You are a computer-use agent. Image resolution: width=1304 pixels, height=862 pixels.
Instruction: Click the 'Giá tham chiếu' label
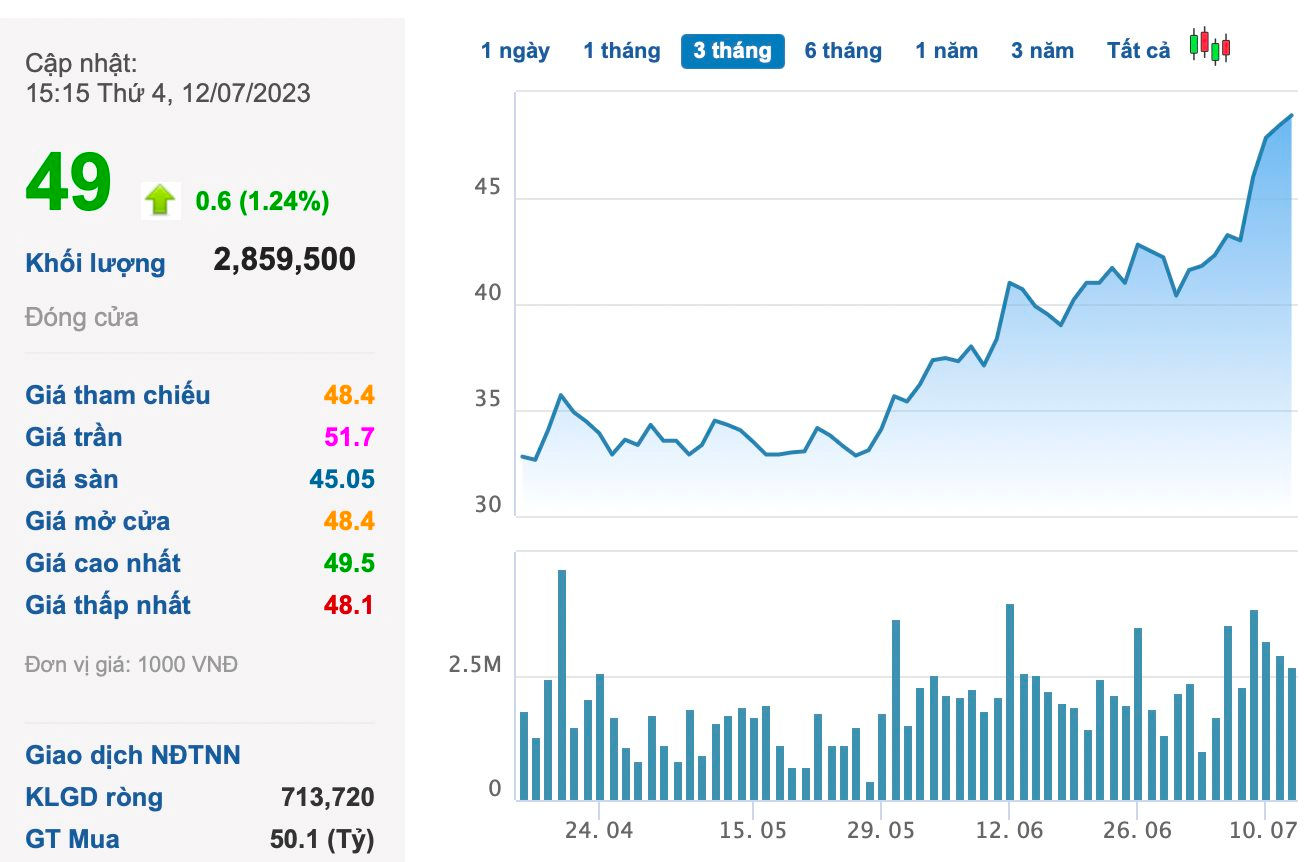(118, 395)
